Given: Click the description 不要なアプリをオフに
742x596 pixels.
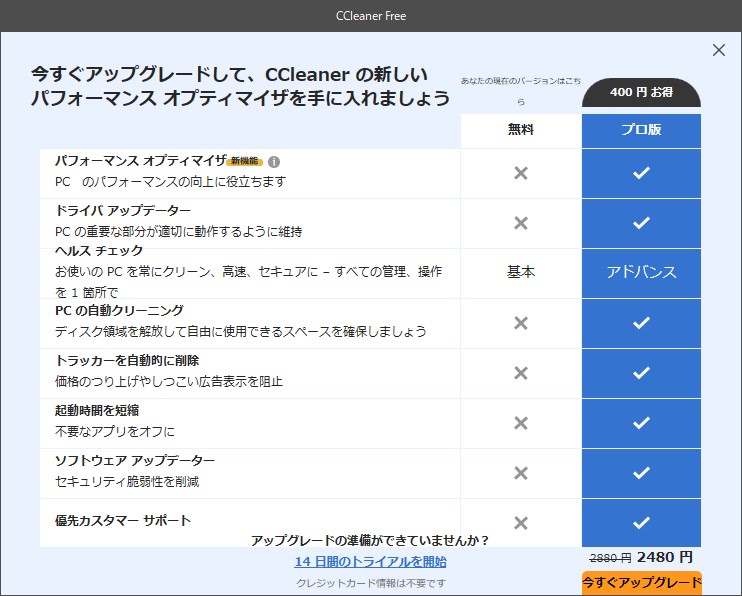Looking at the screenshot, I should tap(115, 432).
